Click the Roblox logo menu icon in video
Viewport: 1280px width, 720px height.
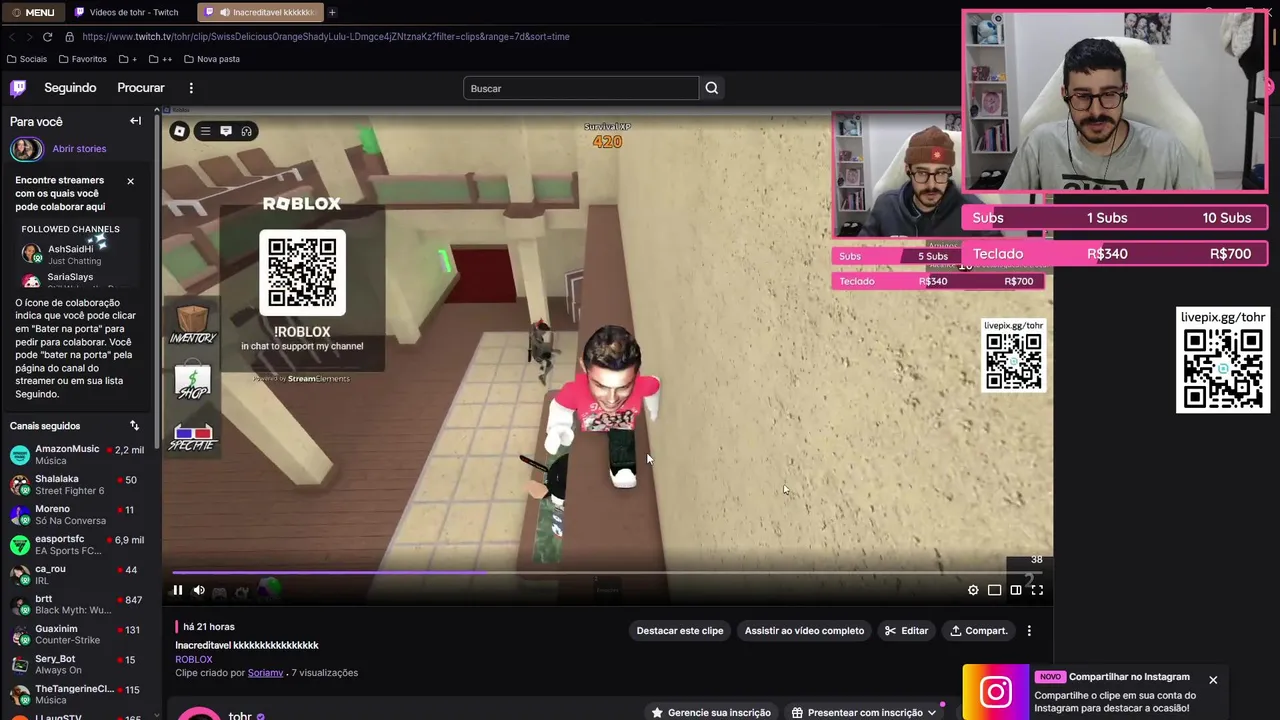point(179,131)
